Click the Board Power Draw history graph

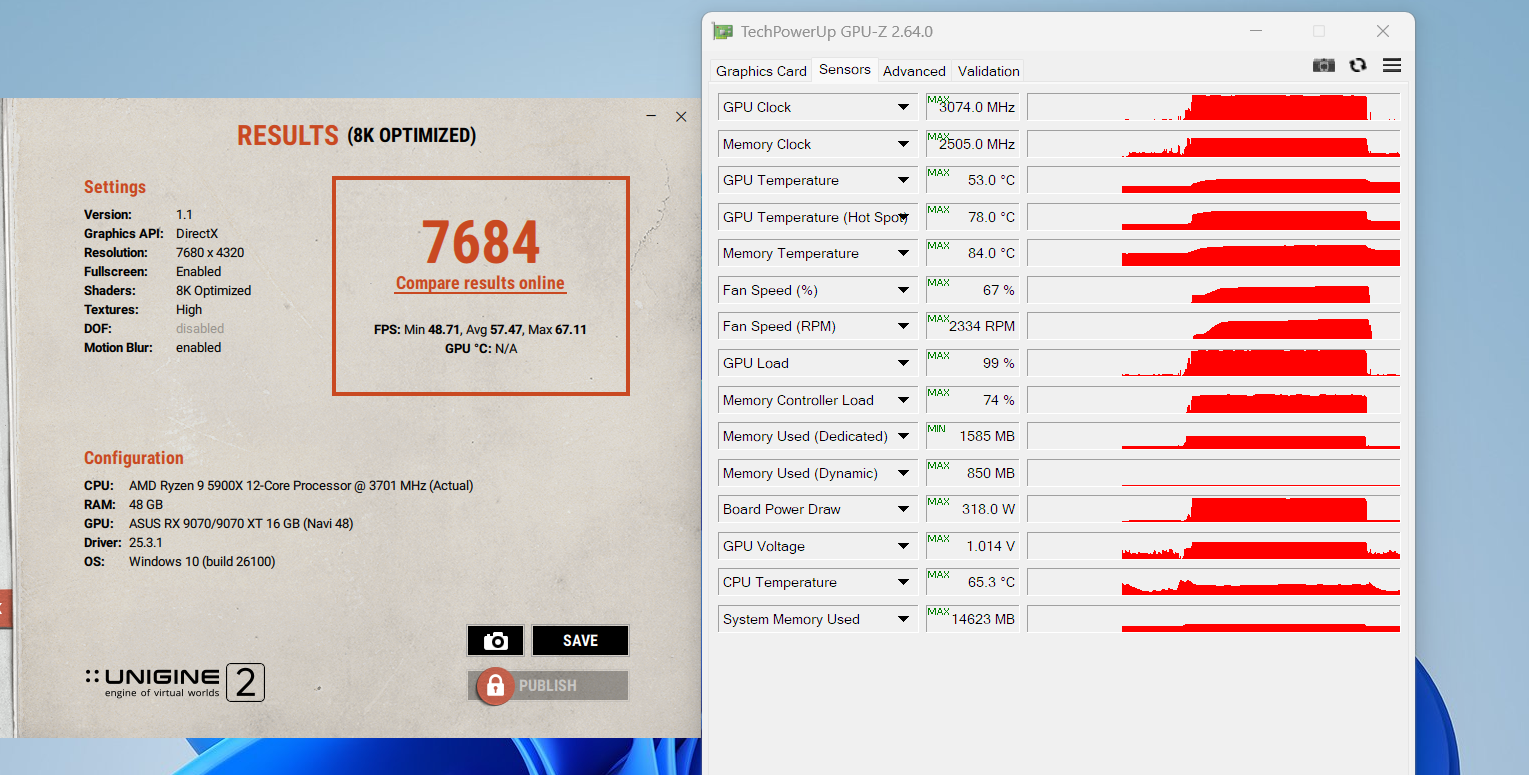click(x=1213, y=509)
